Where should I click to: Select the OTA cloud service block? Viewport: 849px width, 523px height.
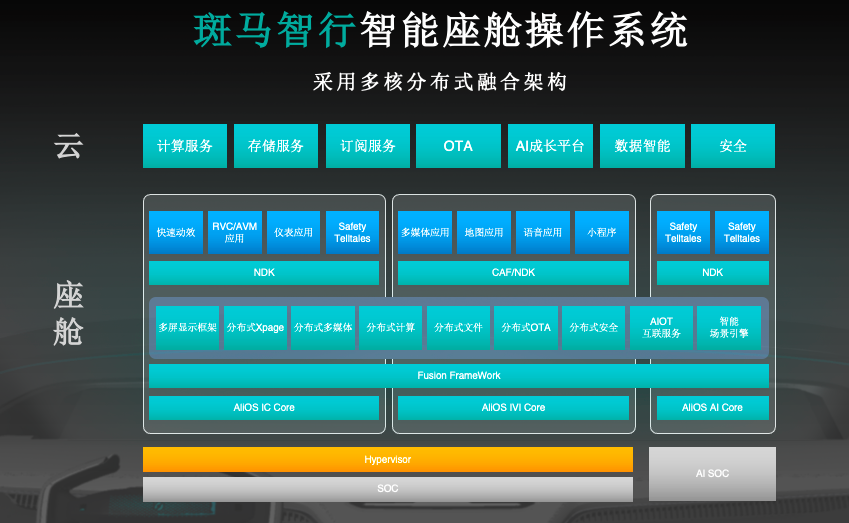(458, 146)
